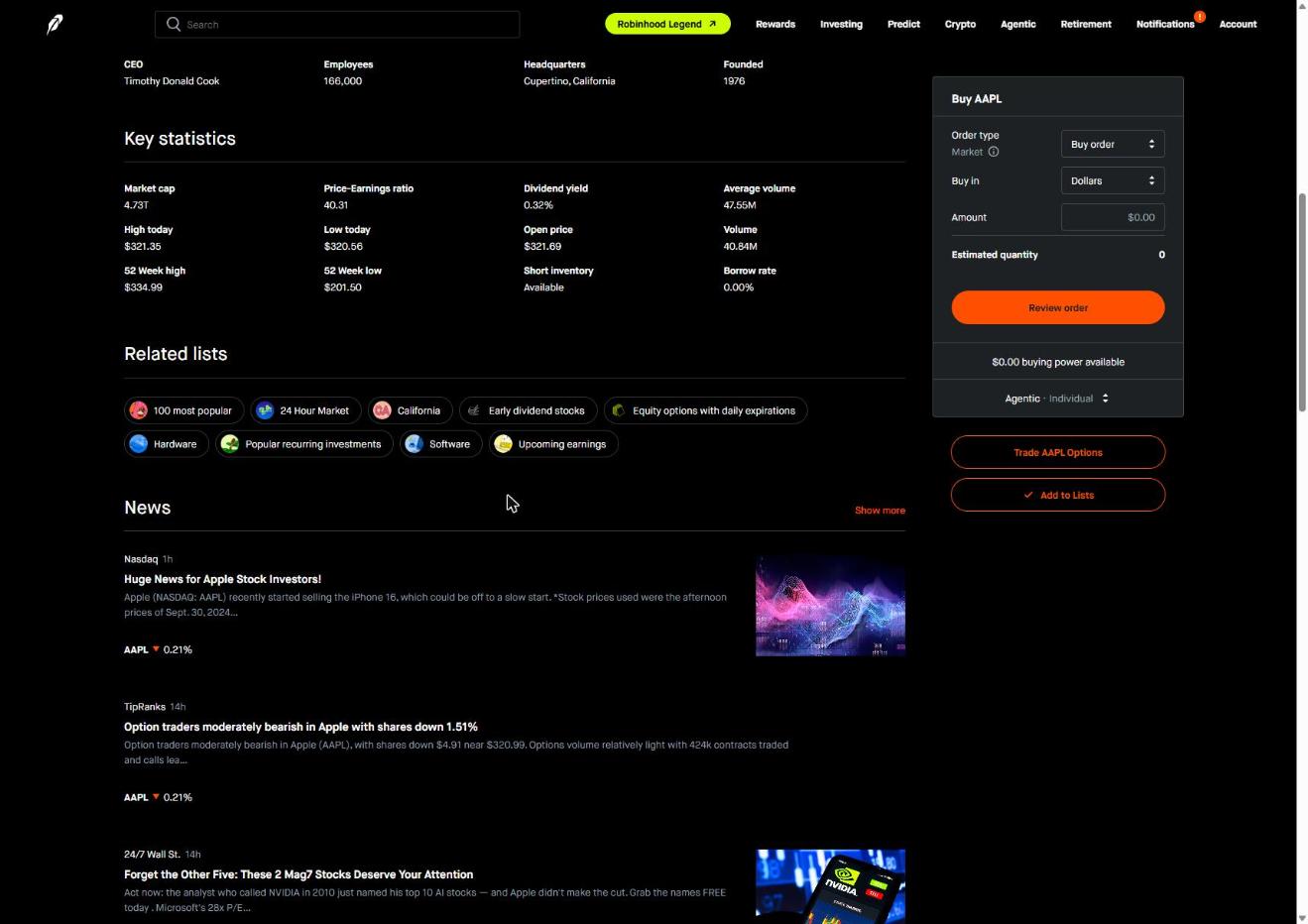Click the search input field

tap(337, 24)
